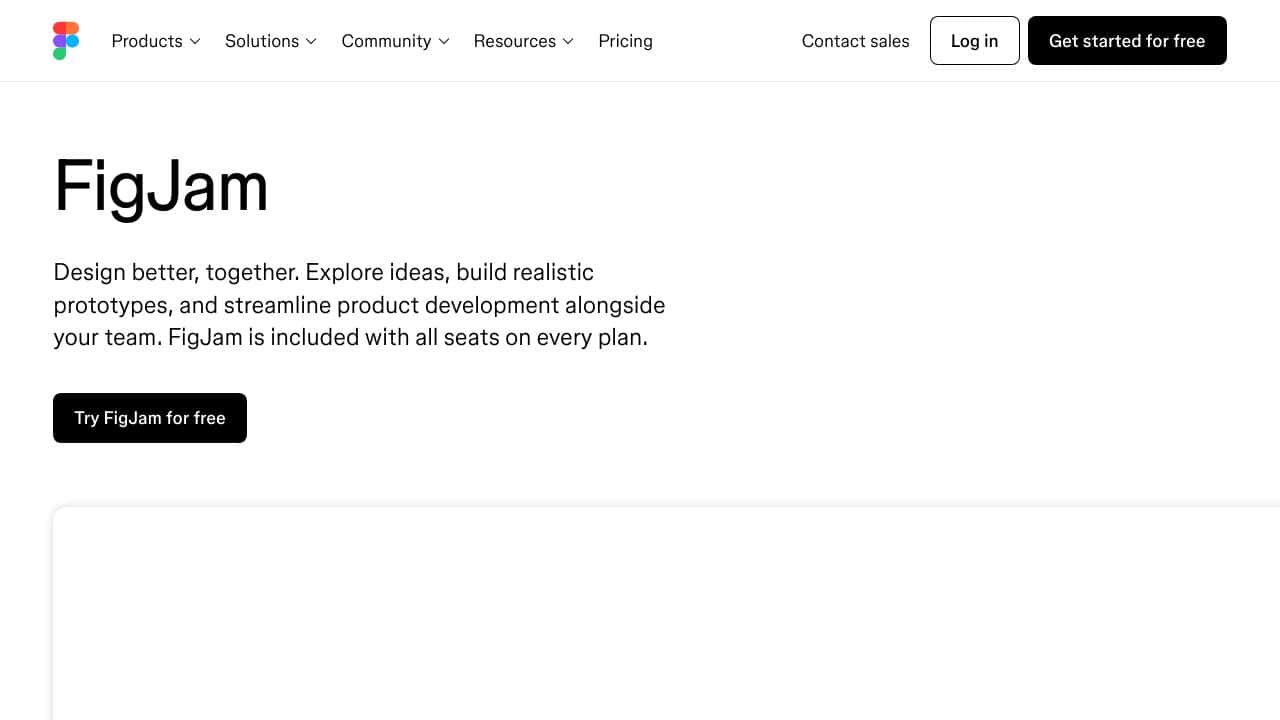Expand the chevron beside Community
The width and height of the screenshot is (1280, 720).
tap(444, 41)
